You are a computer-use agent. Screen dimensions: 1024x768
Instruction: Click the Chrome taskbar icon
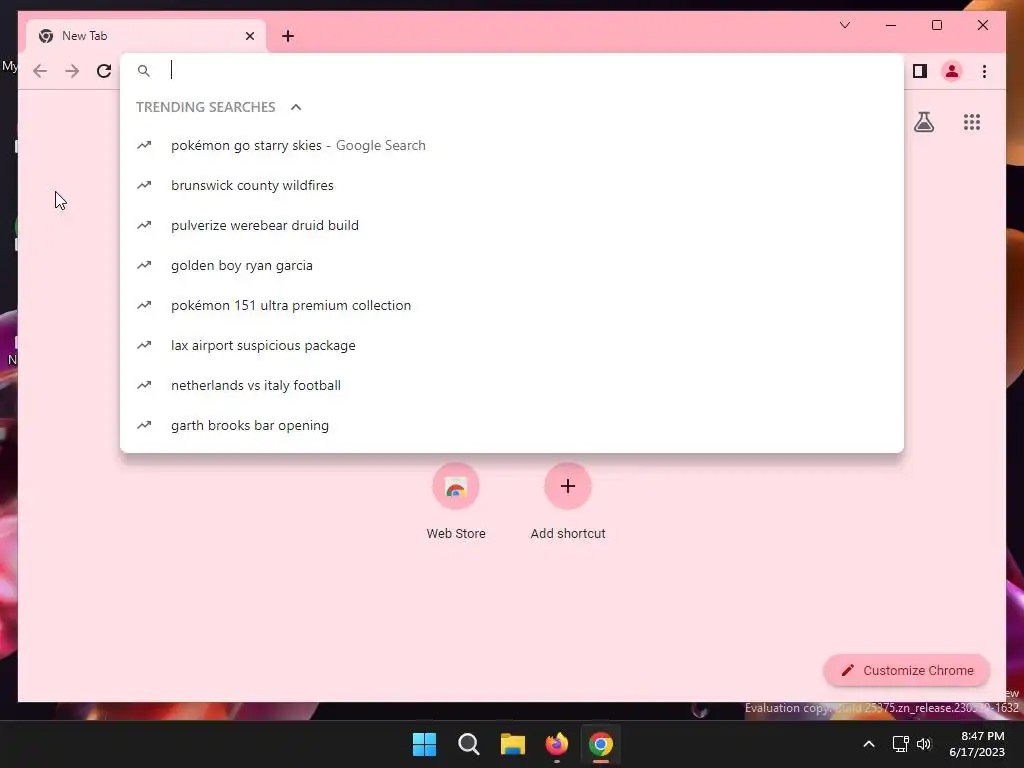pos(601,744)
